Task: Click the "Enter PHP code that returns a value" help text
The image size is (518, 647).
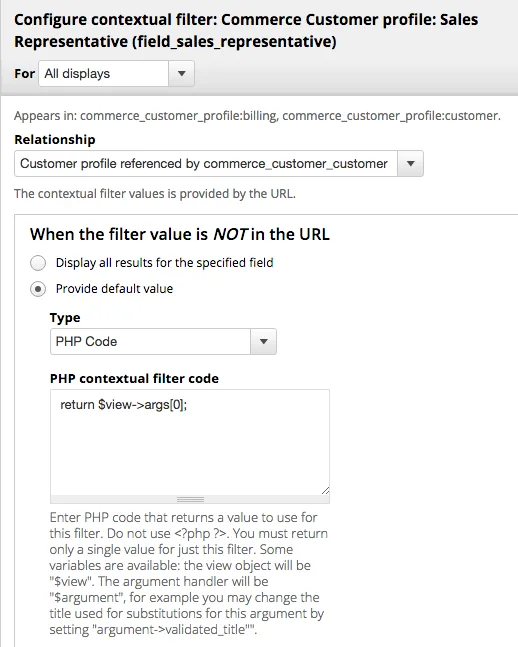Action: click(189, 573)
